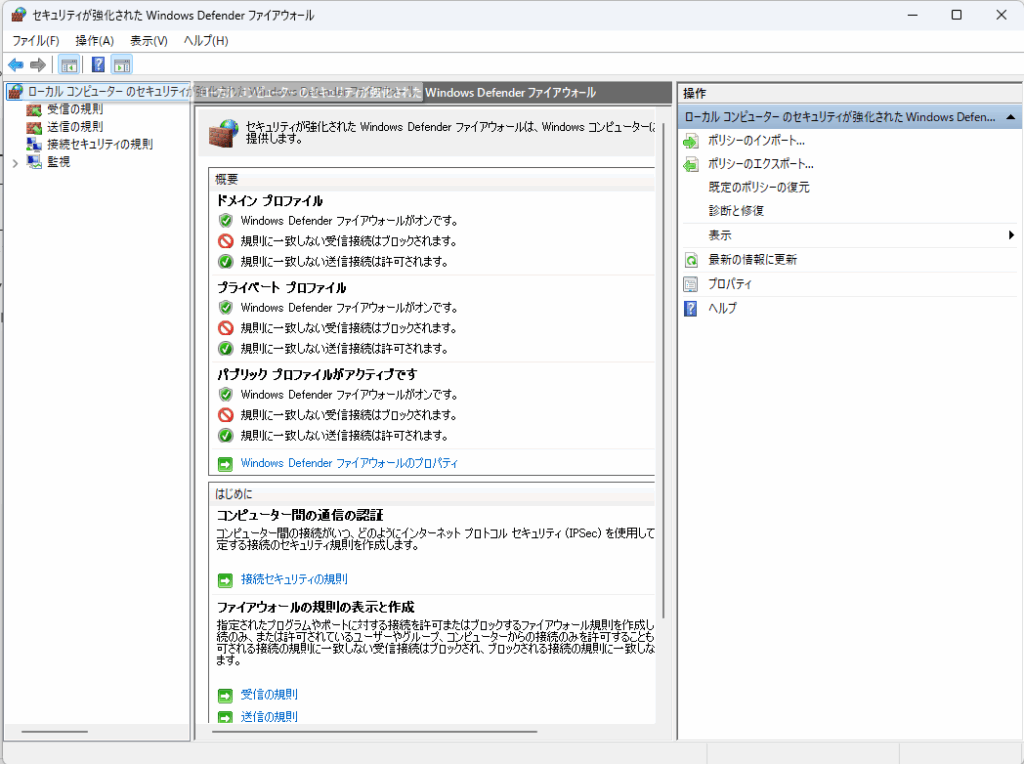
Task: Click the パブリック プロファイルがアクティブです heading
Action: pos(317,374)
